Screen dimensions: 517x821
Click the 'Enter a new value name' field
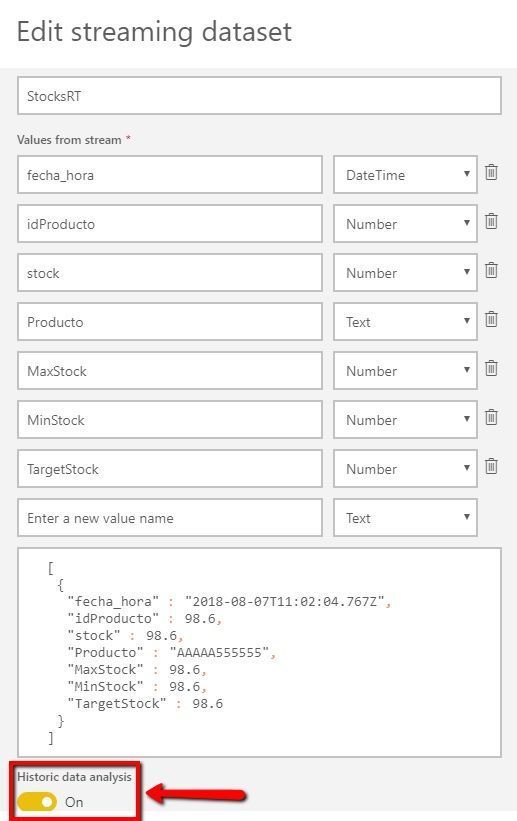[170, 518]
